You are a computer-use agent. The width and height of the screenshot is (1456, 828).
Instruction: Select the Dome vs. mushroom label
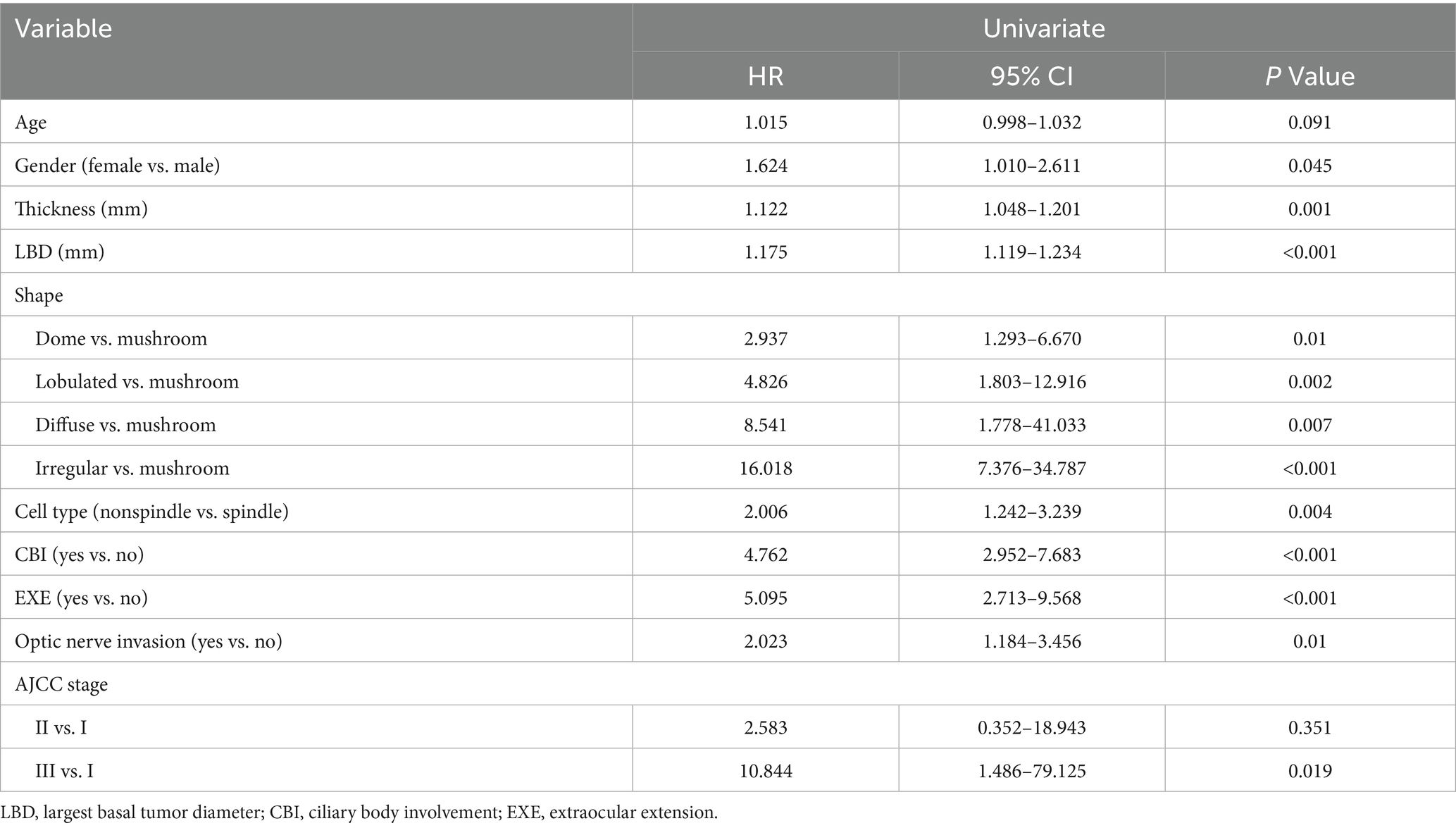point(121,338)
